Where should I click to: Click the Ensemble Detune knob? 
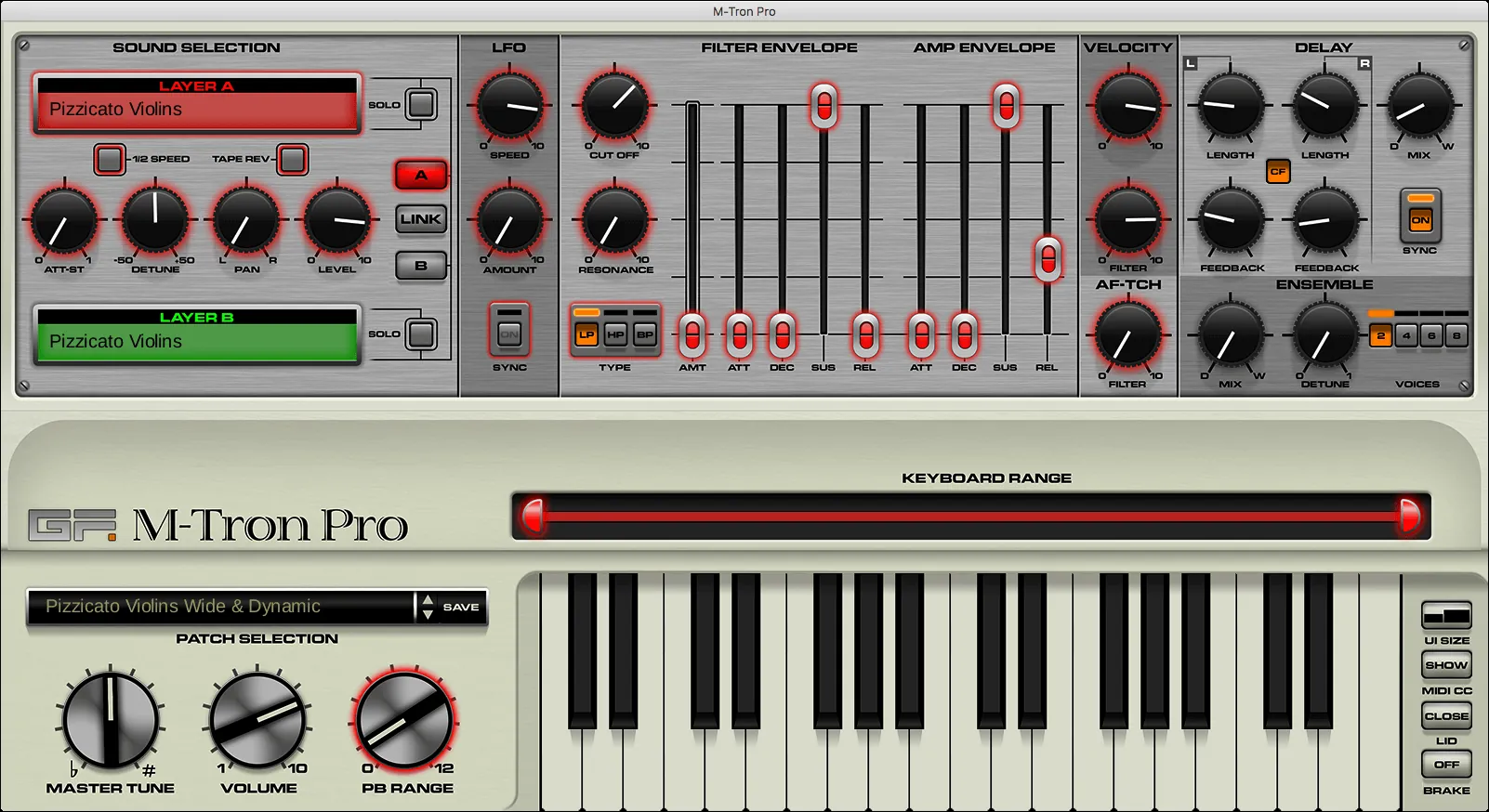click(x=1325, y=336)
